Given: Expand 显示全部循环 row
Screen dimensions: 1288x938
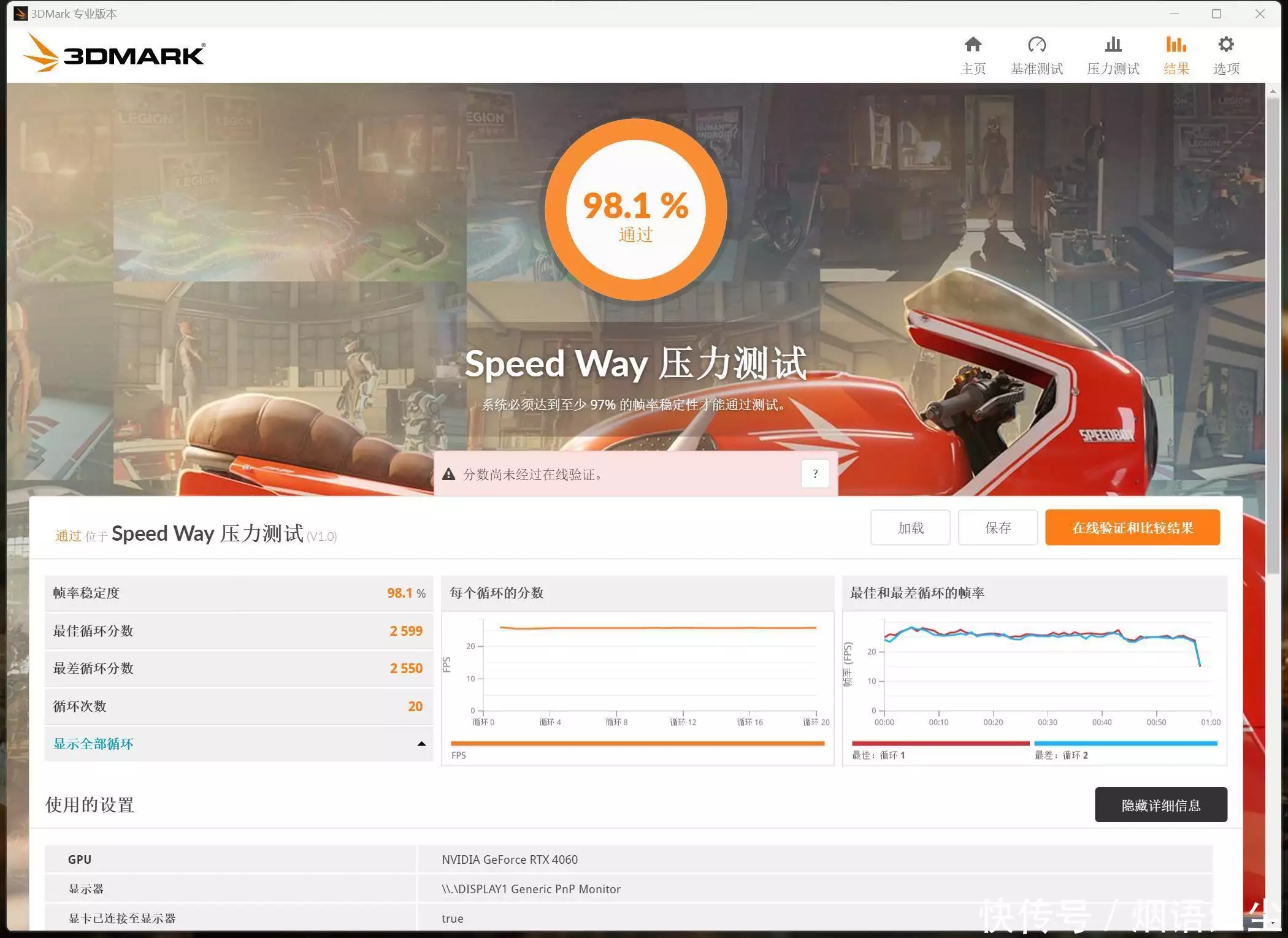Looking at the screenshot, I should coord(239,744).
